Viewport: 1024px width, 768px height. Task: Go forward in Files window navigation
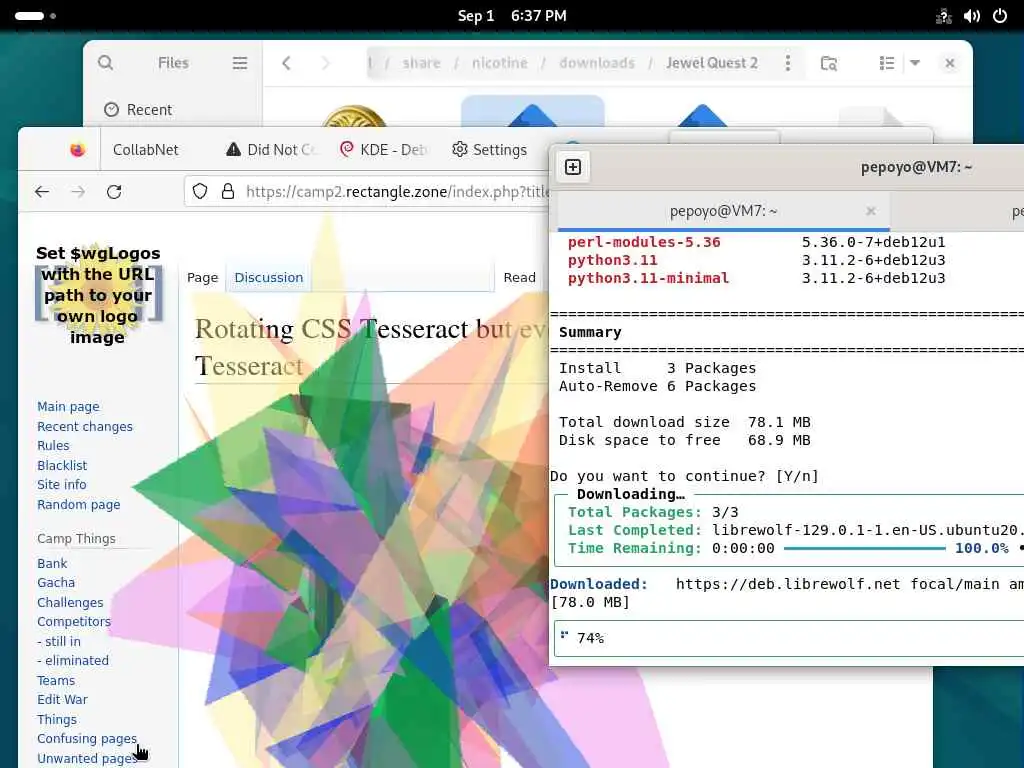[x=325, y=63]
